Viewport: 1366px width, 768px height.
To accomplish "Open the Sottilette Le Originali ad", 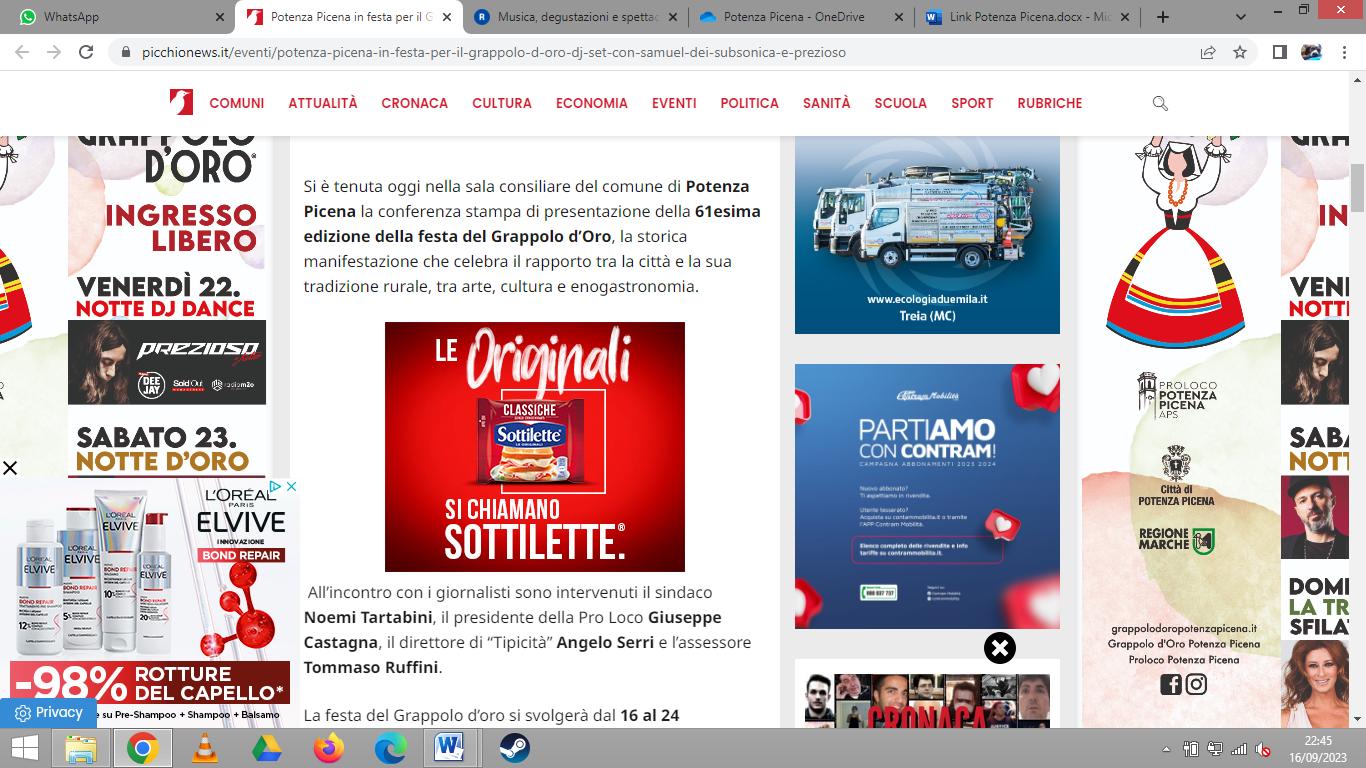I will 535,447.
